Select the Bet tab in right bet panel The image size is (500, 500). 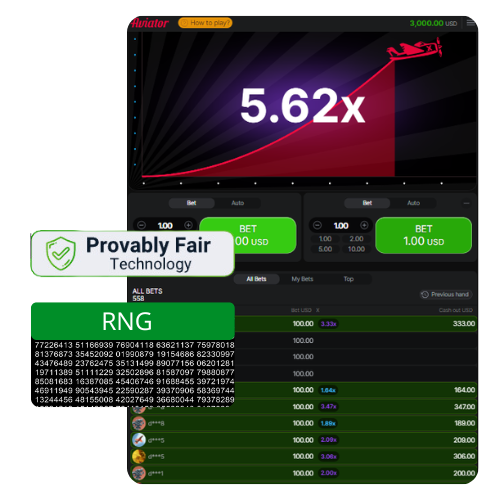click(367, 203)
